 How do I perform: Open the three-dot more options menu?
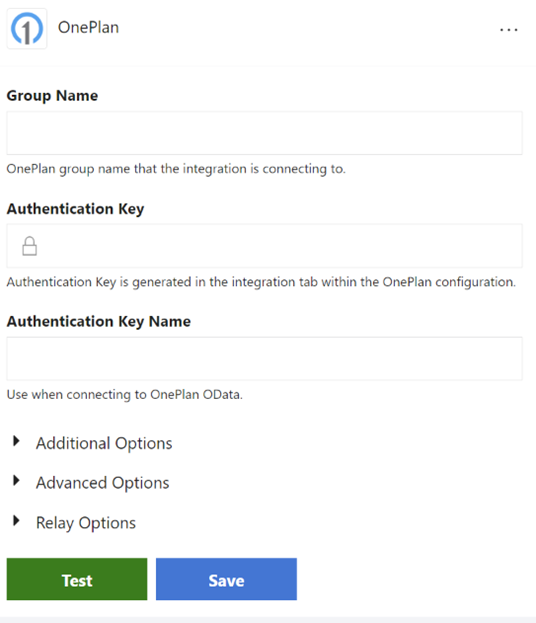tap(509, 30)
